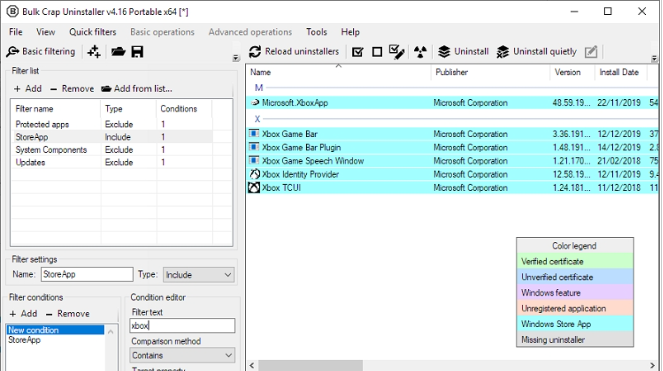Click Add from list button
The image size is (663, 371).
[x=137, y=89]
